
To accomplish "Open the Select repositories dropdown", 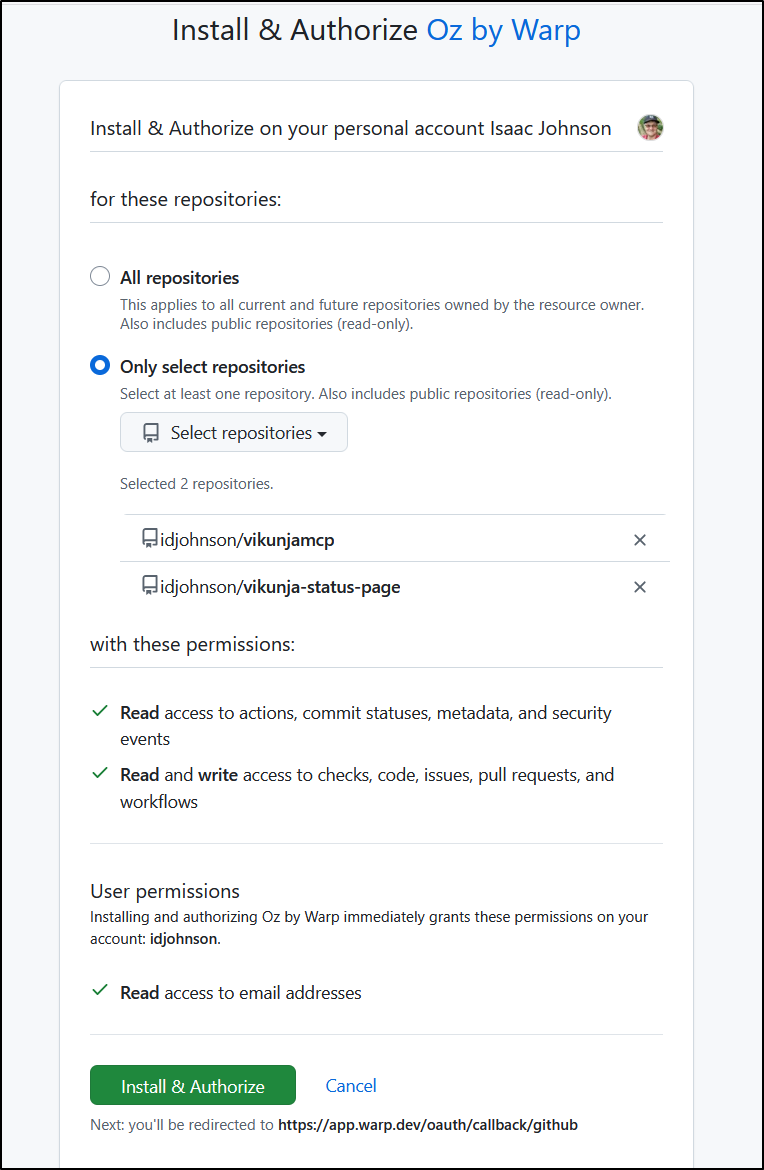I will [x=234, y=432].
